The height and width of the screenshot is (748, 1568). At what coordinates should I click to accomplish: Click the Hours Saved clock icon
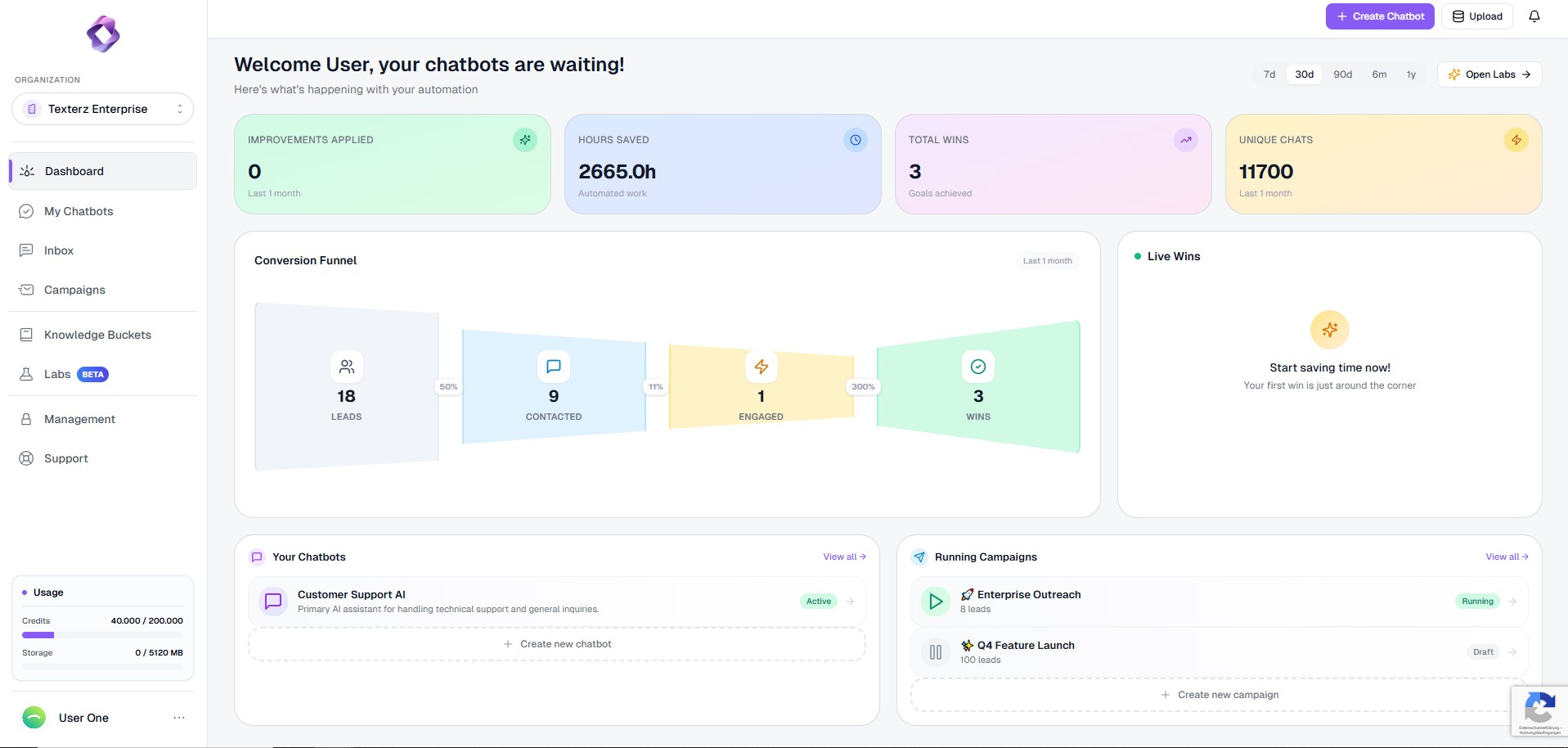(x=855, y=140)
